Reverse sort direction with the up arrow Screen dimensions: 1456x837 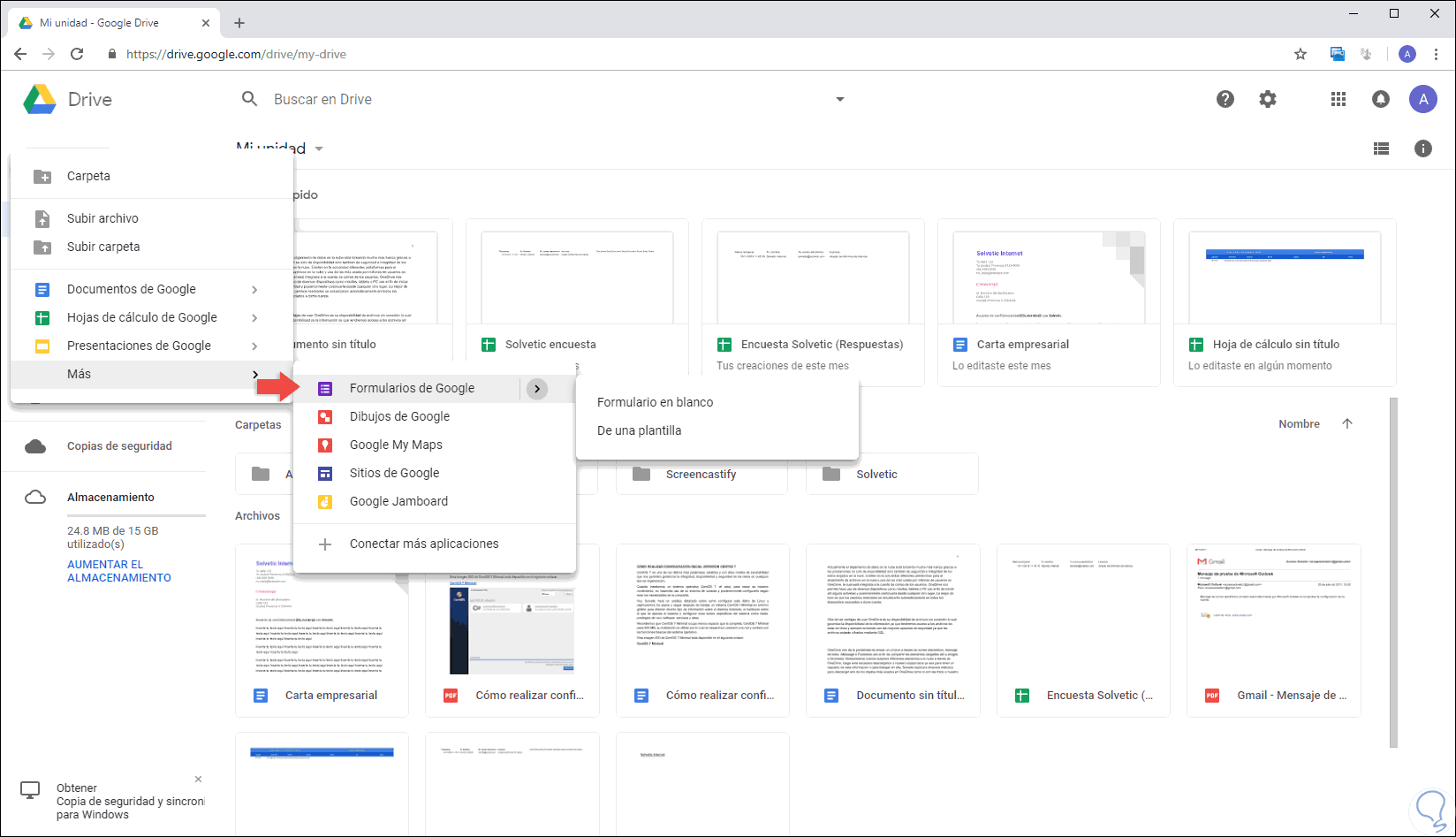pyautogui.click(x=1347, y=423)
